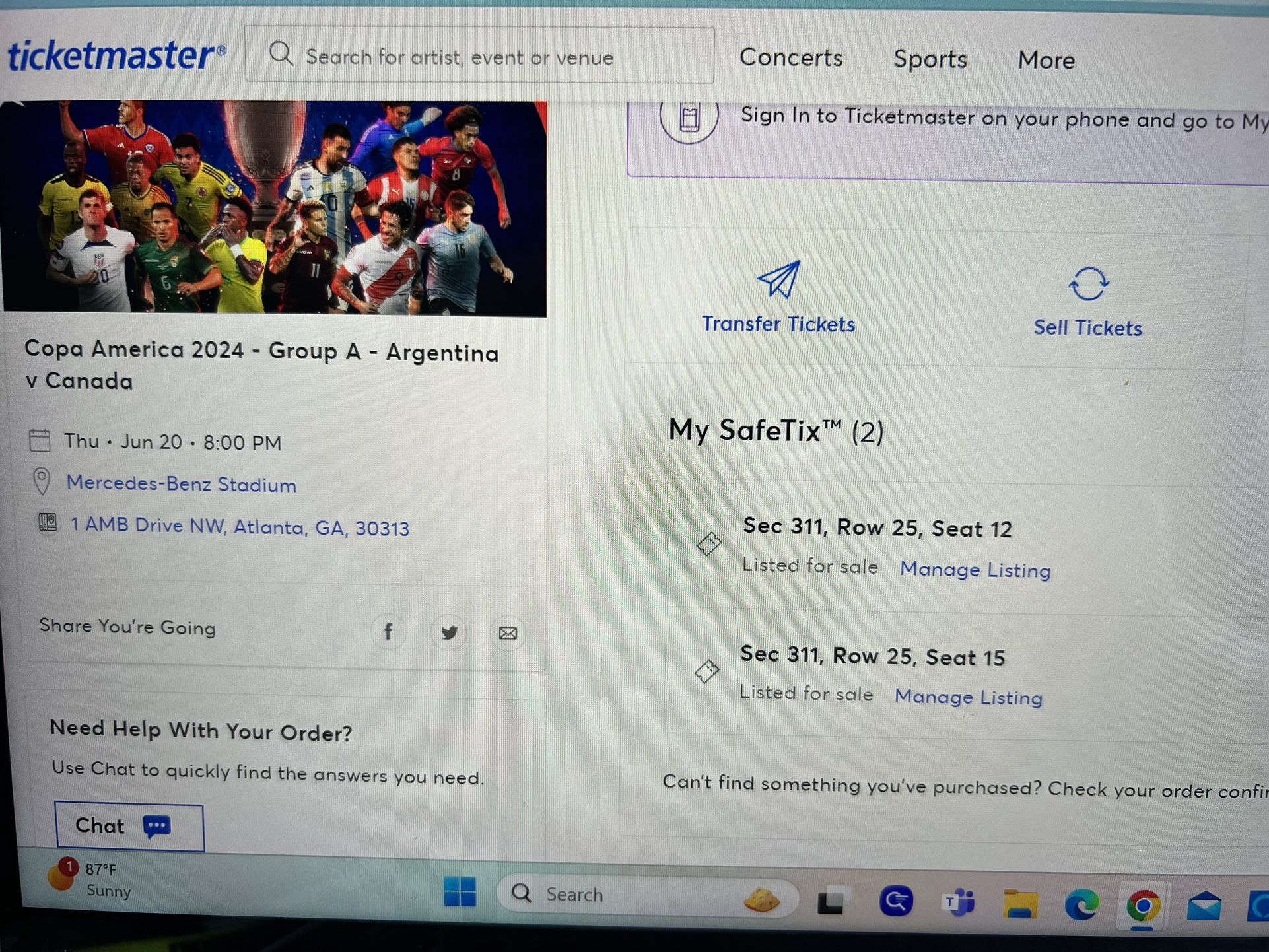The height and width of the screenshot is (952, 1269).
Task: Expand the More menu
Action: pos(1046,60)
